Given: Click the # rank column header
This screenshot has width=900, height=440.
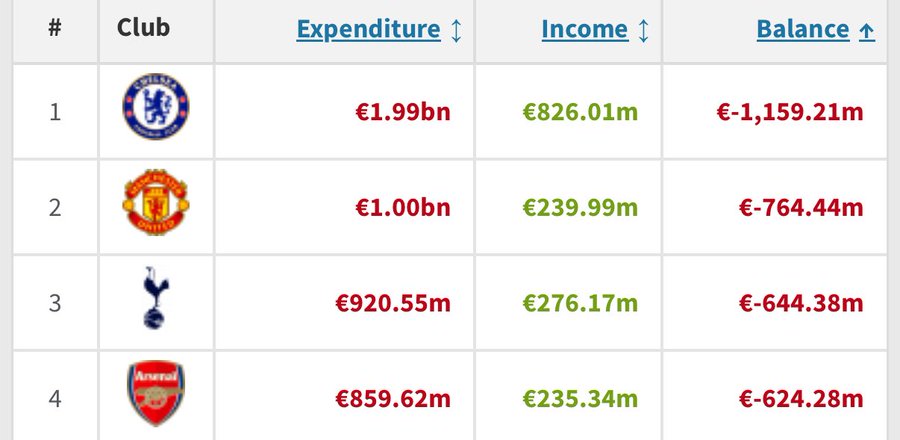Looking at the screenshot, I should click(55, 27).
